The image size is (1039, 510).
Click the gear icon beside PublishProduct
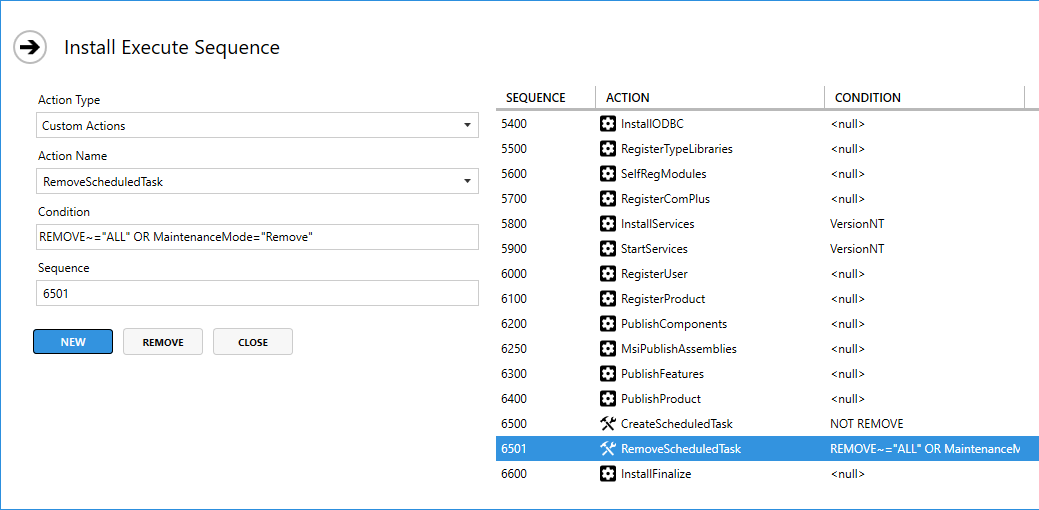click(x=607, y=399)
